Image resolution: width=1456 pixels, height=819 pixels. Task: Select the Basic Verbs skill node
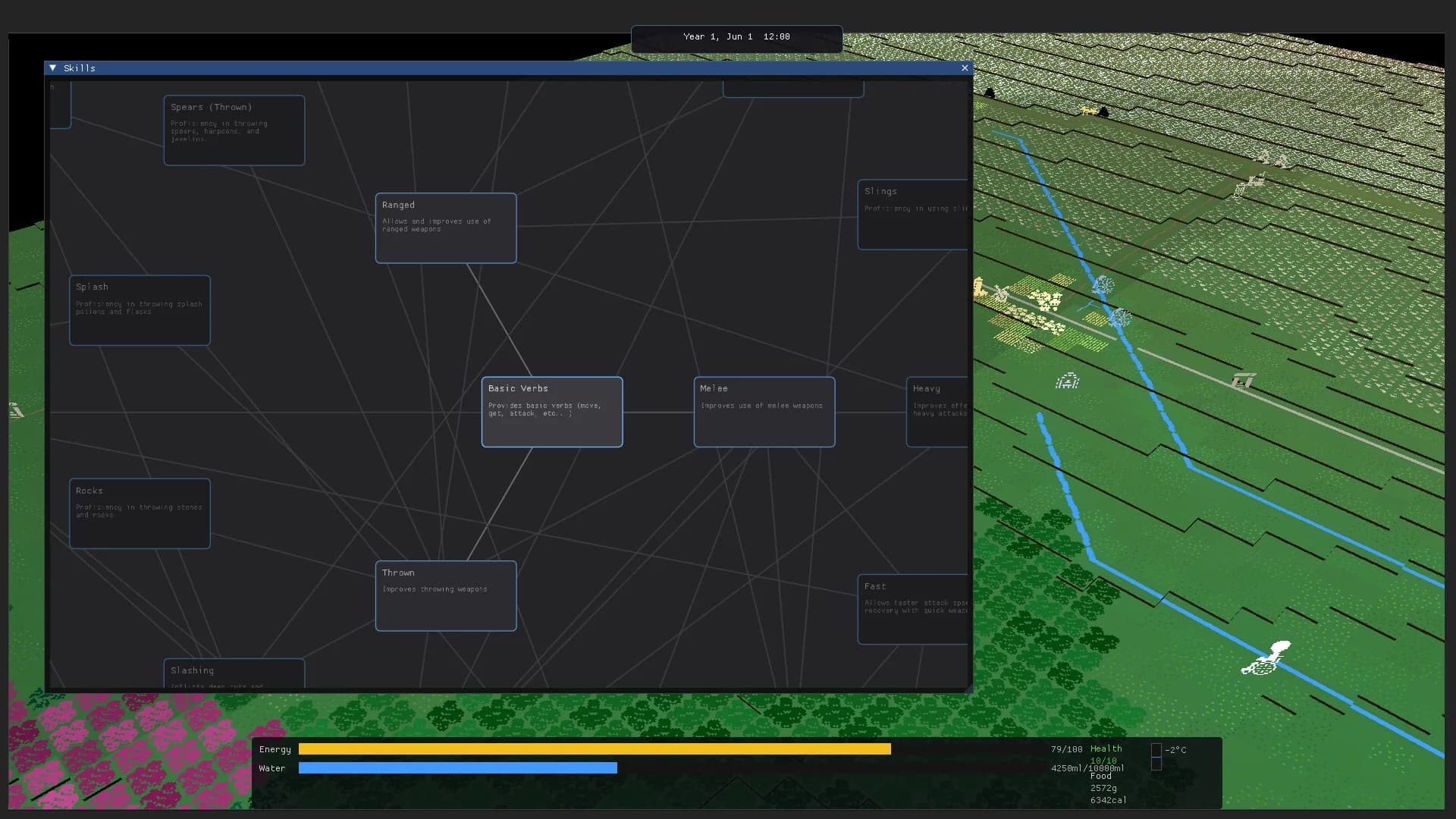click(x=552, y=412)
